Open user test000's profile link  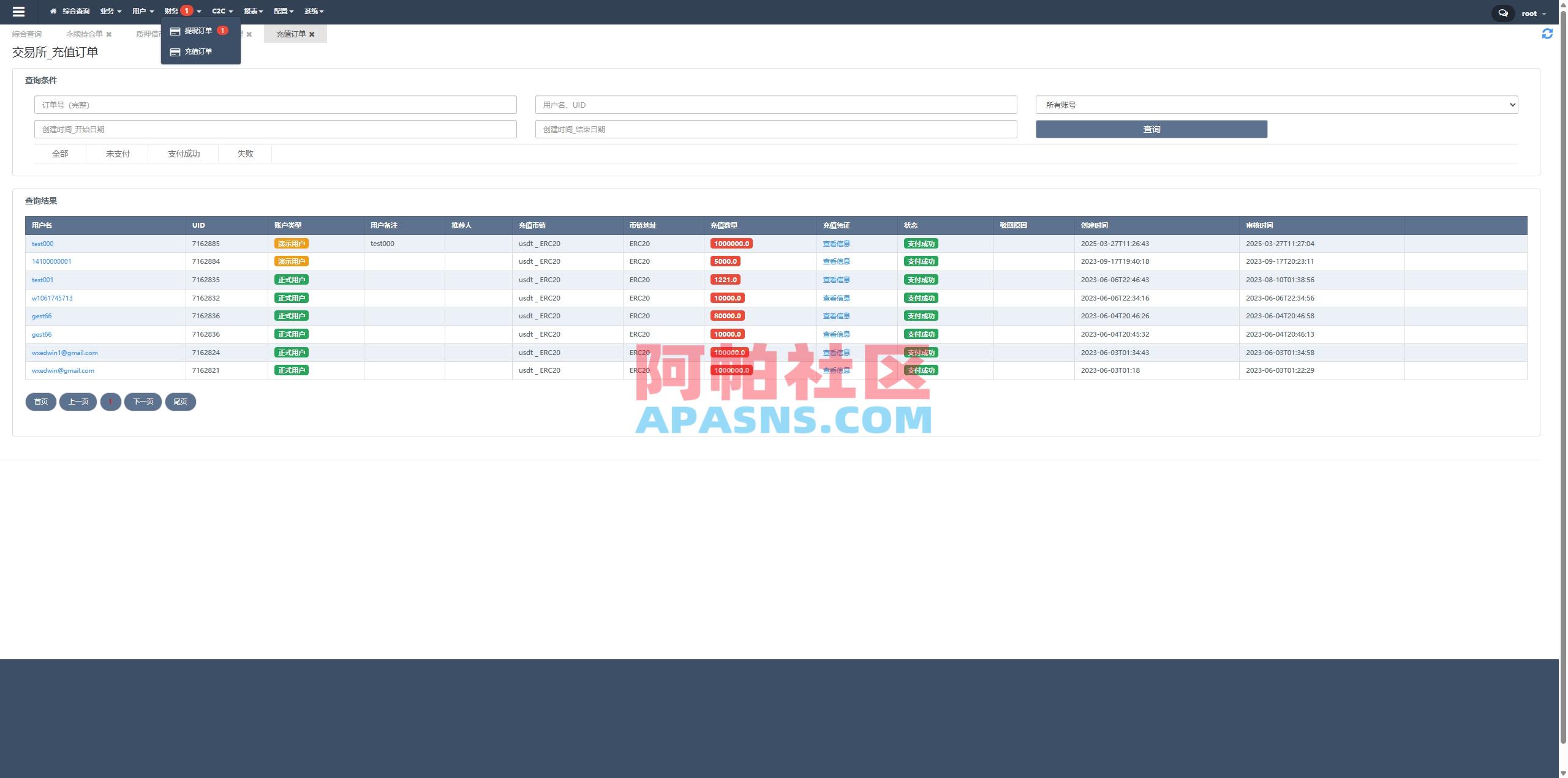(42, 243)
